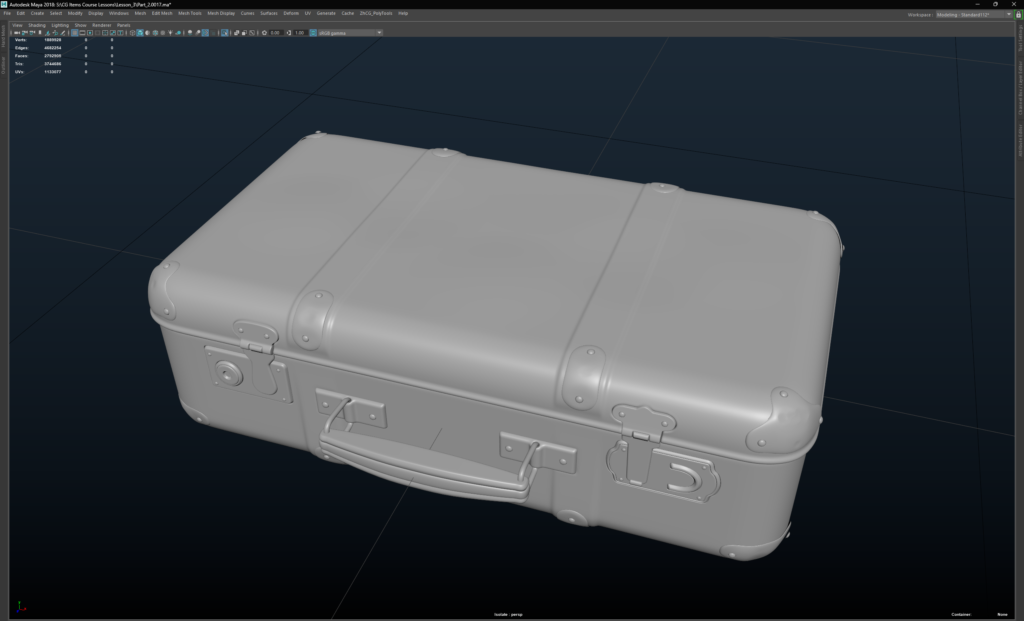This screenshot has height=621, width=1024.
Task: Click the Gamma value field 1.00
Action: 299,33
